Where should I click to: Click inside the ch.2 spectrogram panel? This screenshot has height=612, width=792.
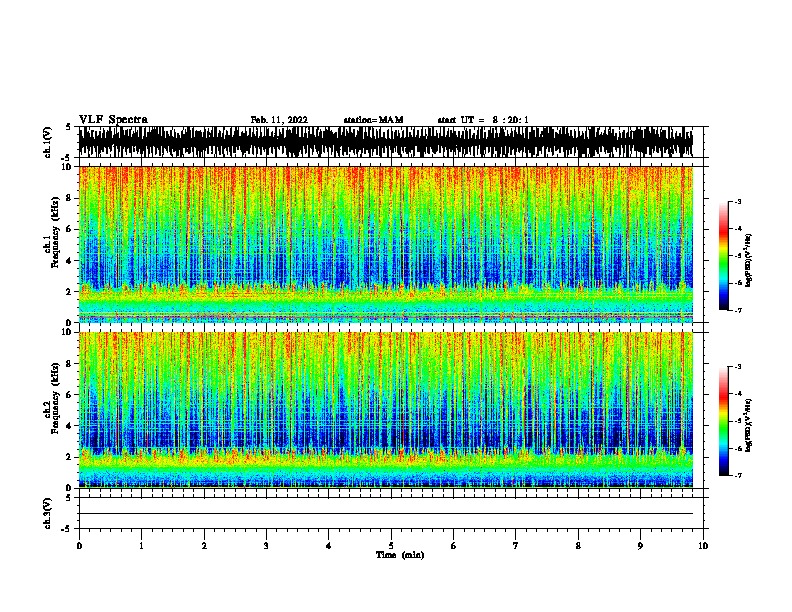(386, 410)
